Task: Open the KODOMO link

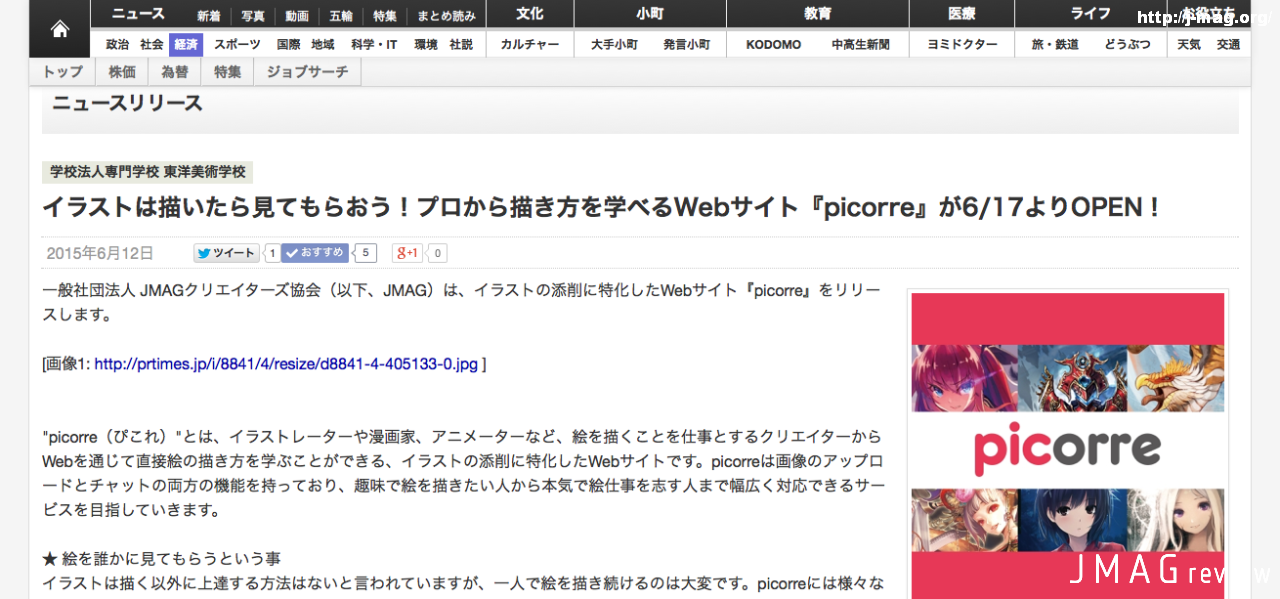Action: click(774, 44)
